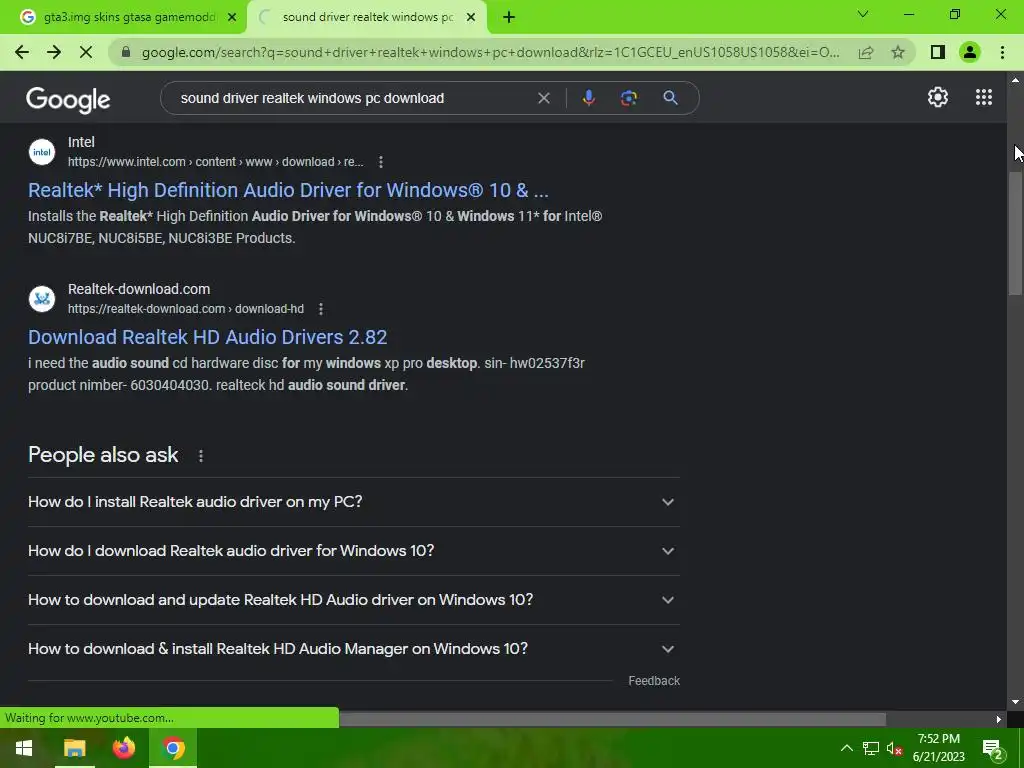Show hidden system tray icons
Viewport: 1024px width, 768px height.
(846, 748)
